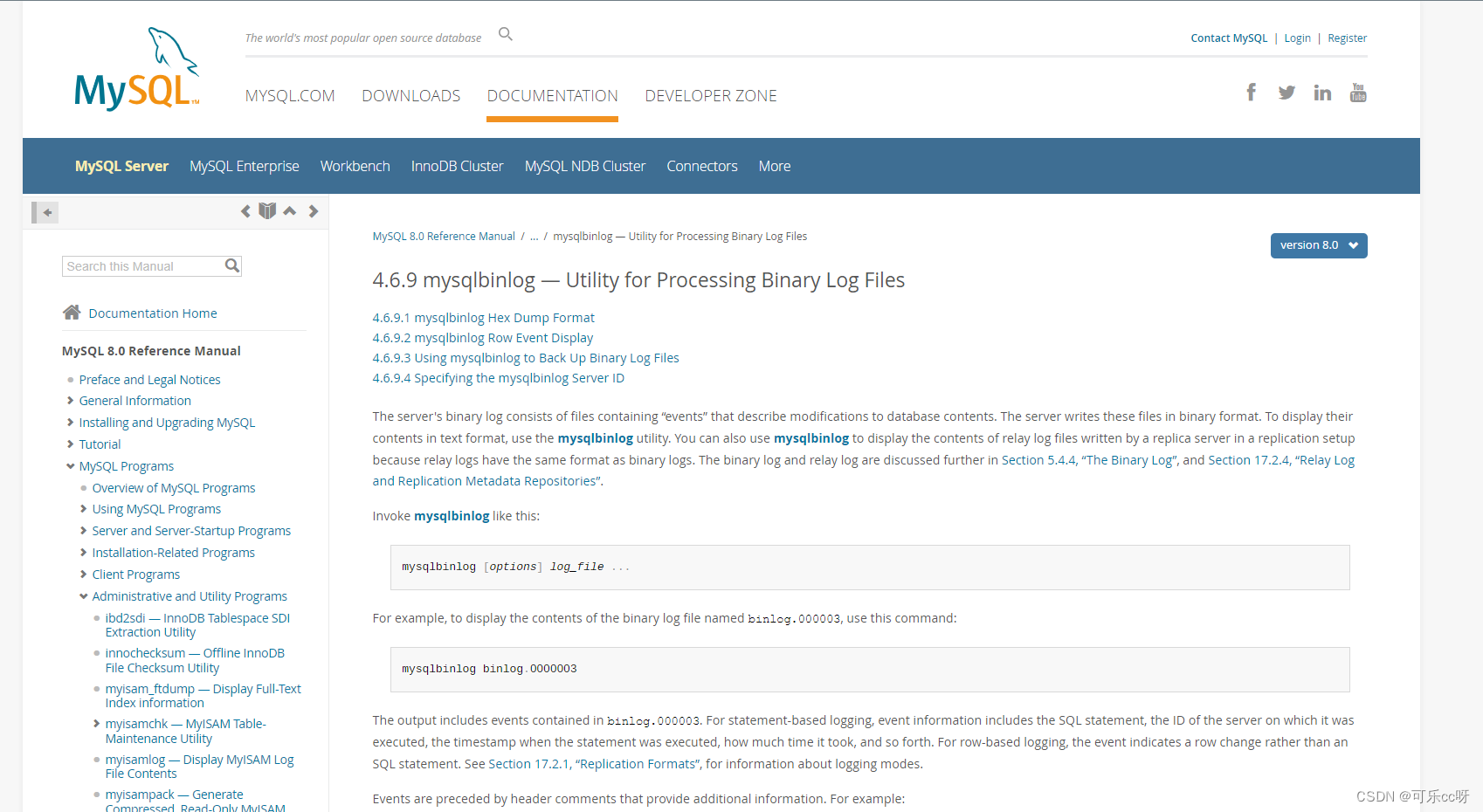Open the MYSQL.COM top tab
The width and height of the screenshot is (1483, 812).
point(290,96)
